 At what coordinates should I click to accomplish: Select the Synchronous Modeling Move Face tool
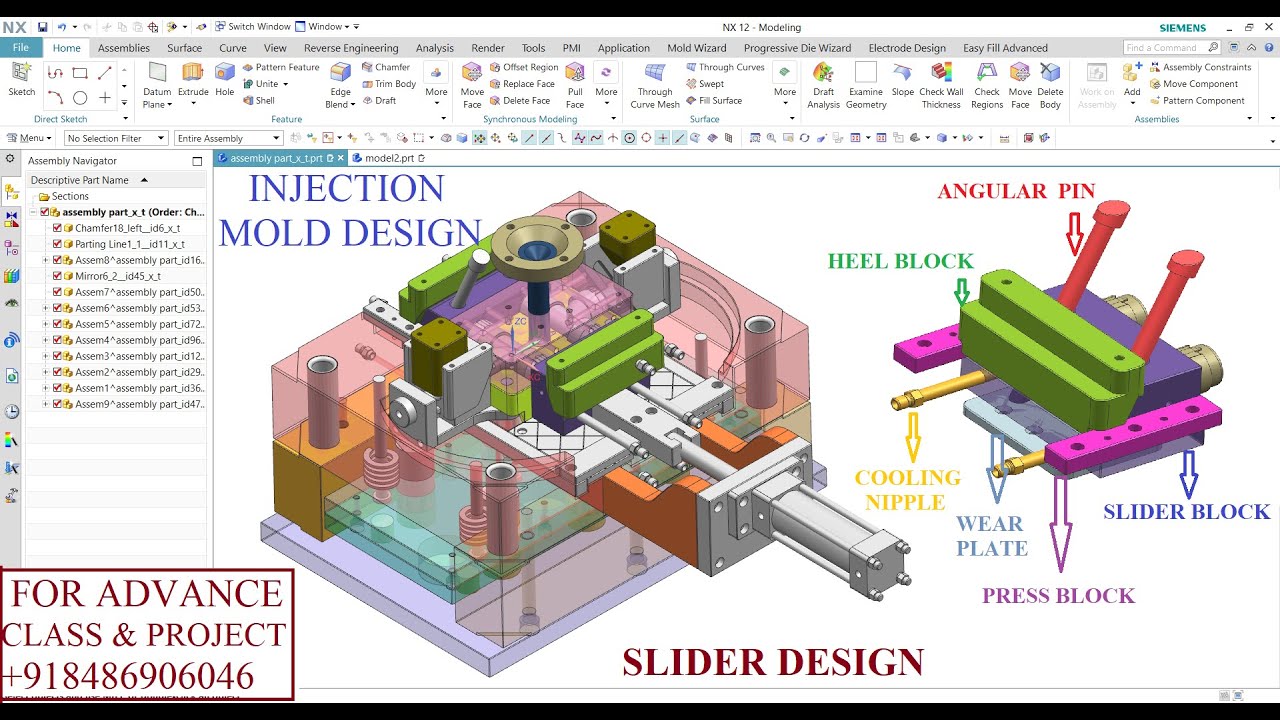472,85
